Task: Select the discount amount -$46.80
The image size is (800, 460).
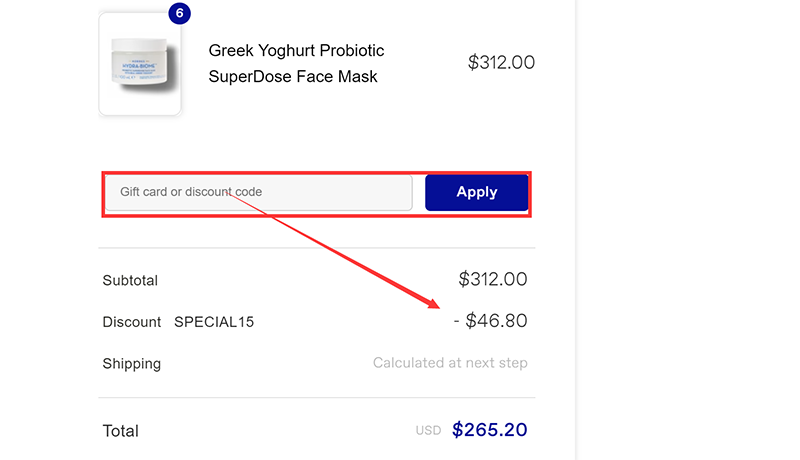Action: [x=490, y=321]
